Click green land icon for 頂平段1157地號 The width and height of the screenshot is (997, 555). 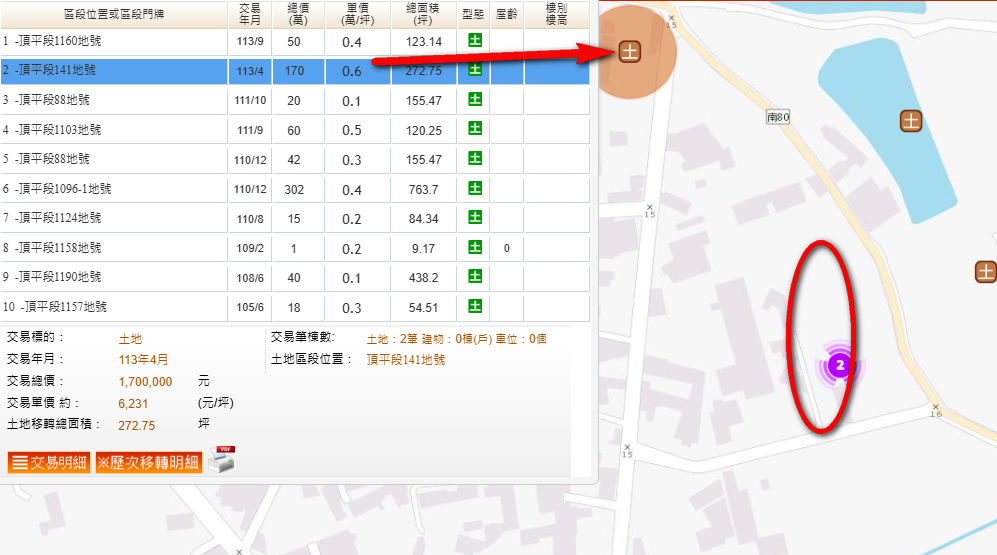click(x=475, y=306)
